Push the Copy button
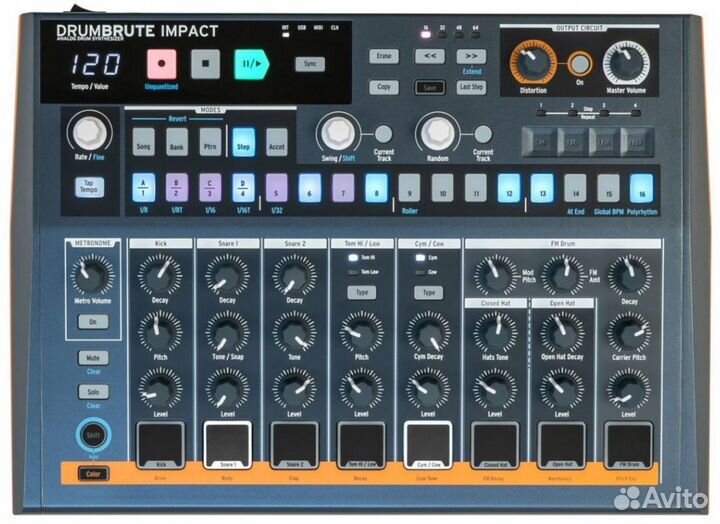Screen dimensions: 720x524 (x=384, y=87)
